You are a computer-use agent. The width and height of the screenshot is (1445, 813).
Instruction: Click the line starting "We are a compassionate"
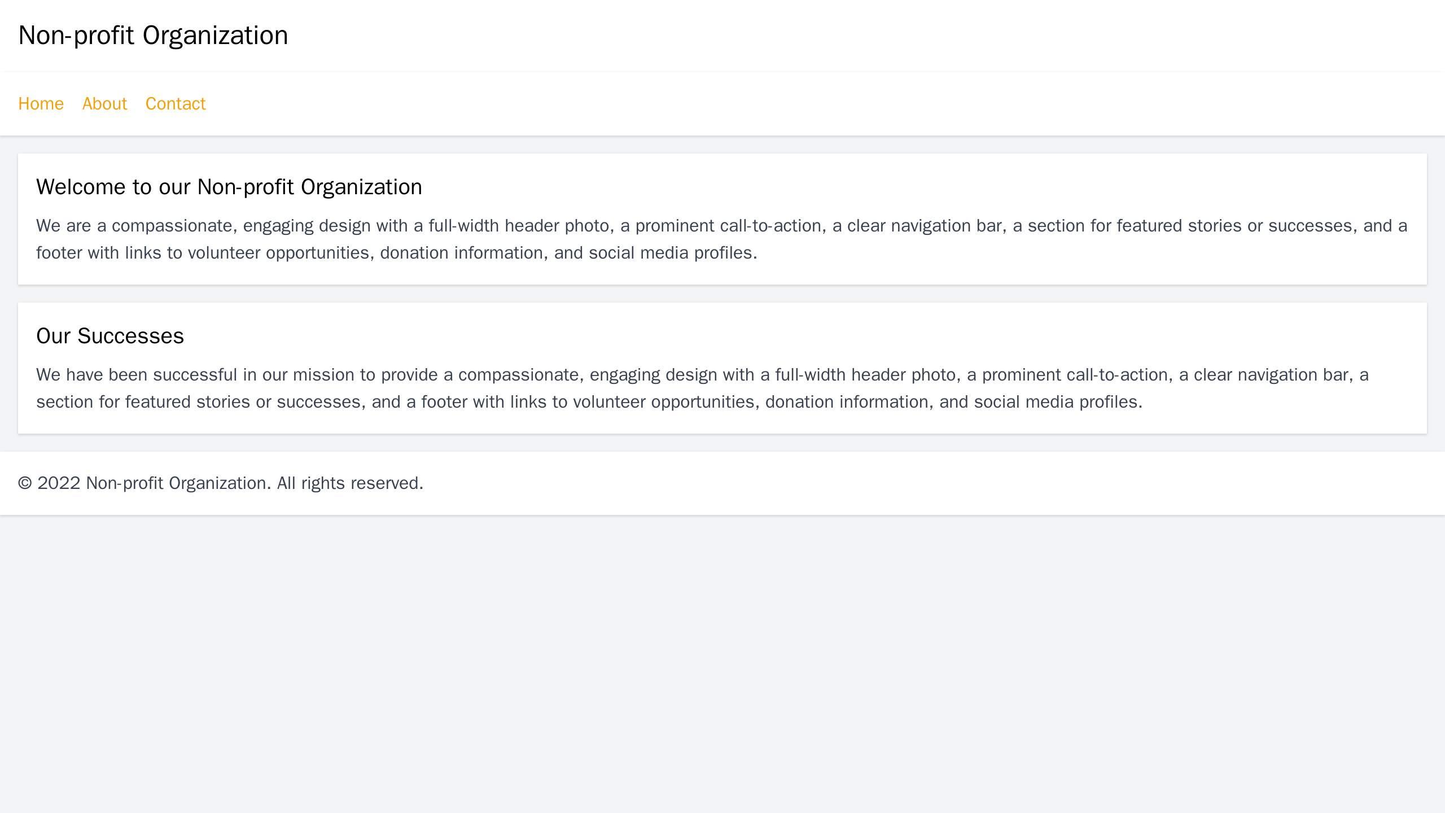(721, 226)
